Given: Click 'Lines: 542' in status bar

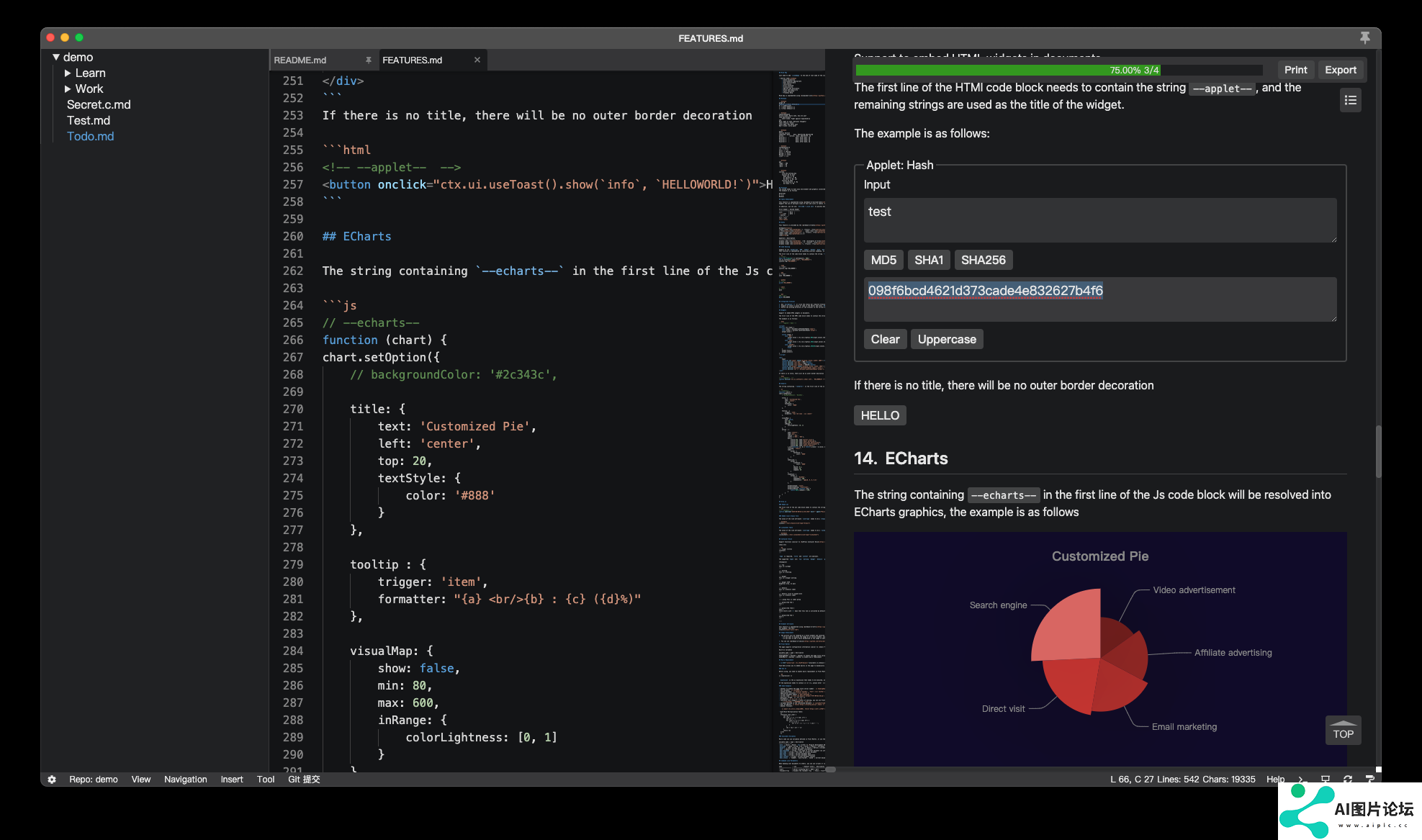Looking at the screenshot, I should point(1178,780).
